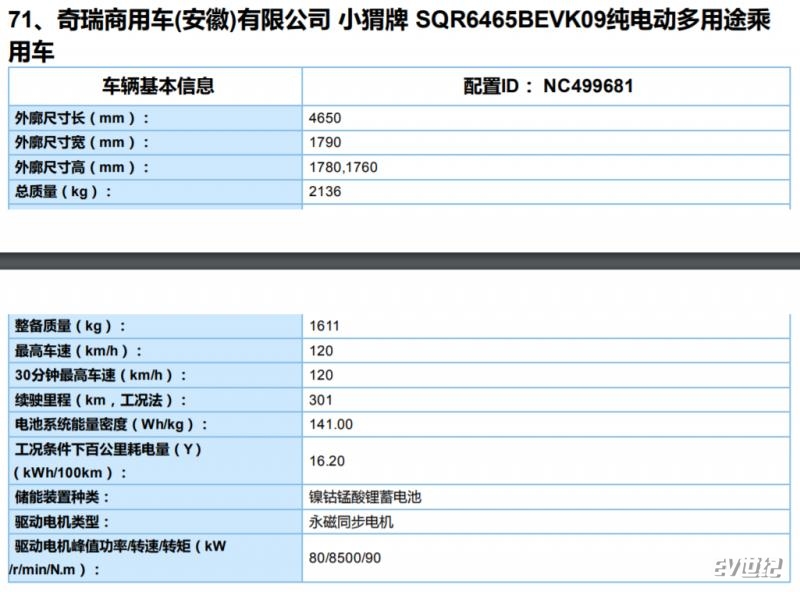Select the height value 1780,1760
The width and height of the screenshot is (800, 592).
click(343, 167)
